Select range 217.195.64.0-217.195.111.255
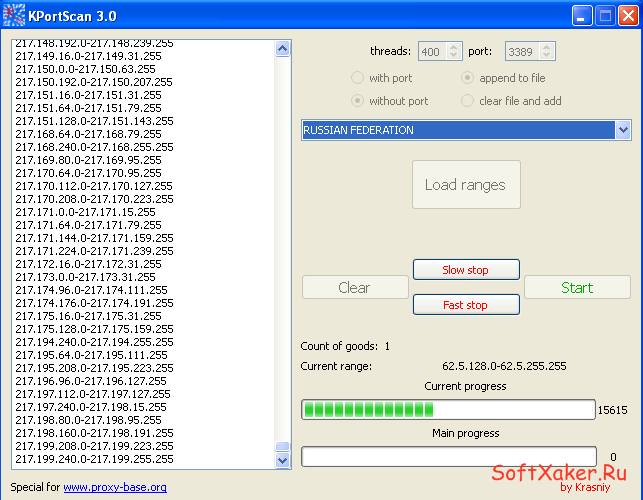643x500 pixels. (x=91, y=355)
